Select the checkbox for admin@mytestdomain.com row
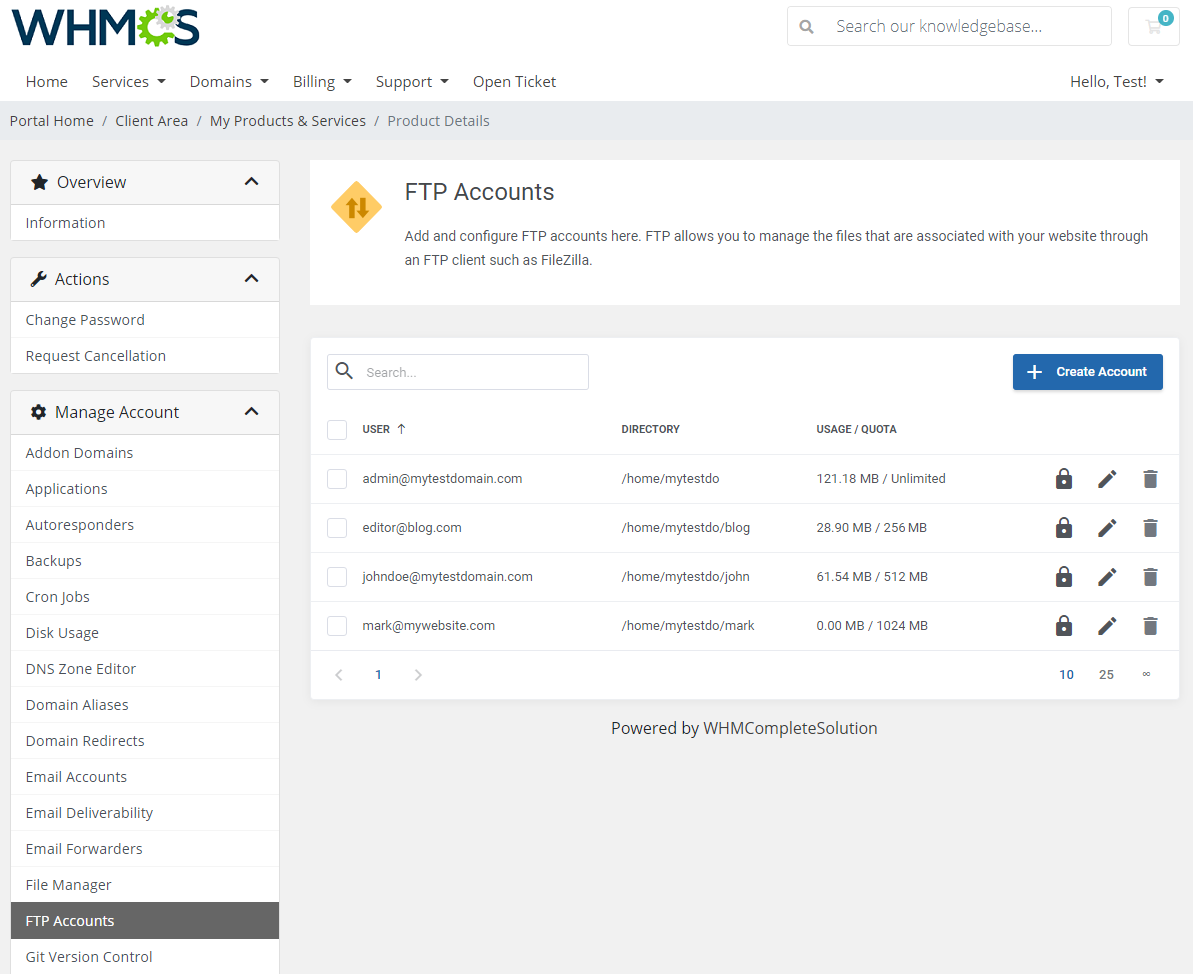 (x=337, y=478)
